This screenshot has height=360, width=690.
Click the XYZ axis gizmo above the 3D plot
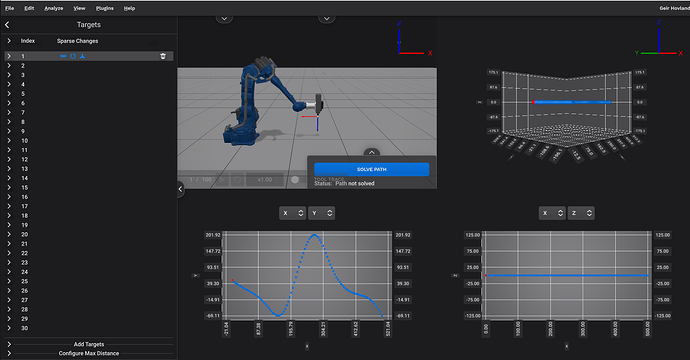coord(658,39)
